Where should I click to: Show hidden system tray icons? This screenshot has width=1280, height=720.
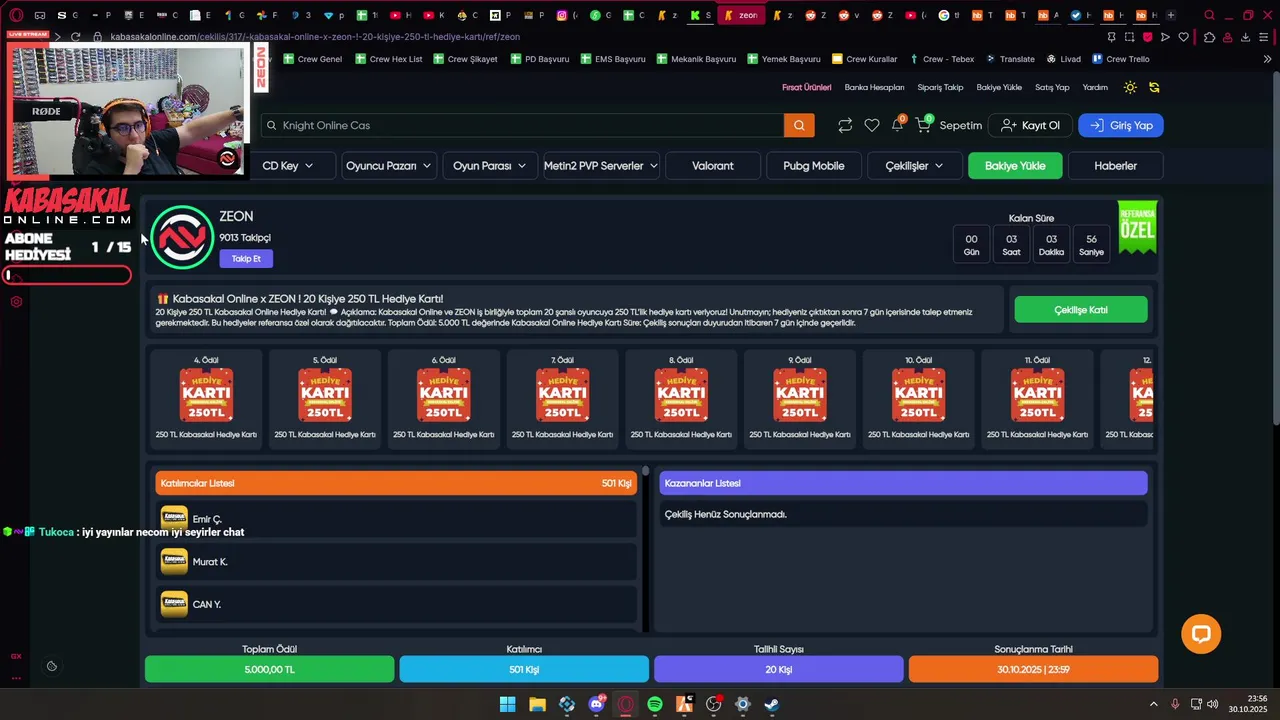click(1153, 704)
